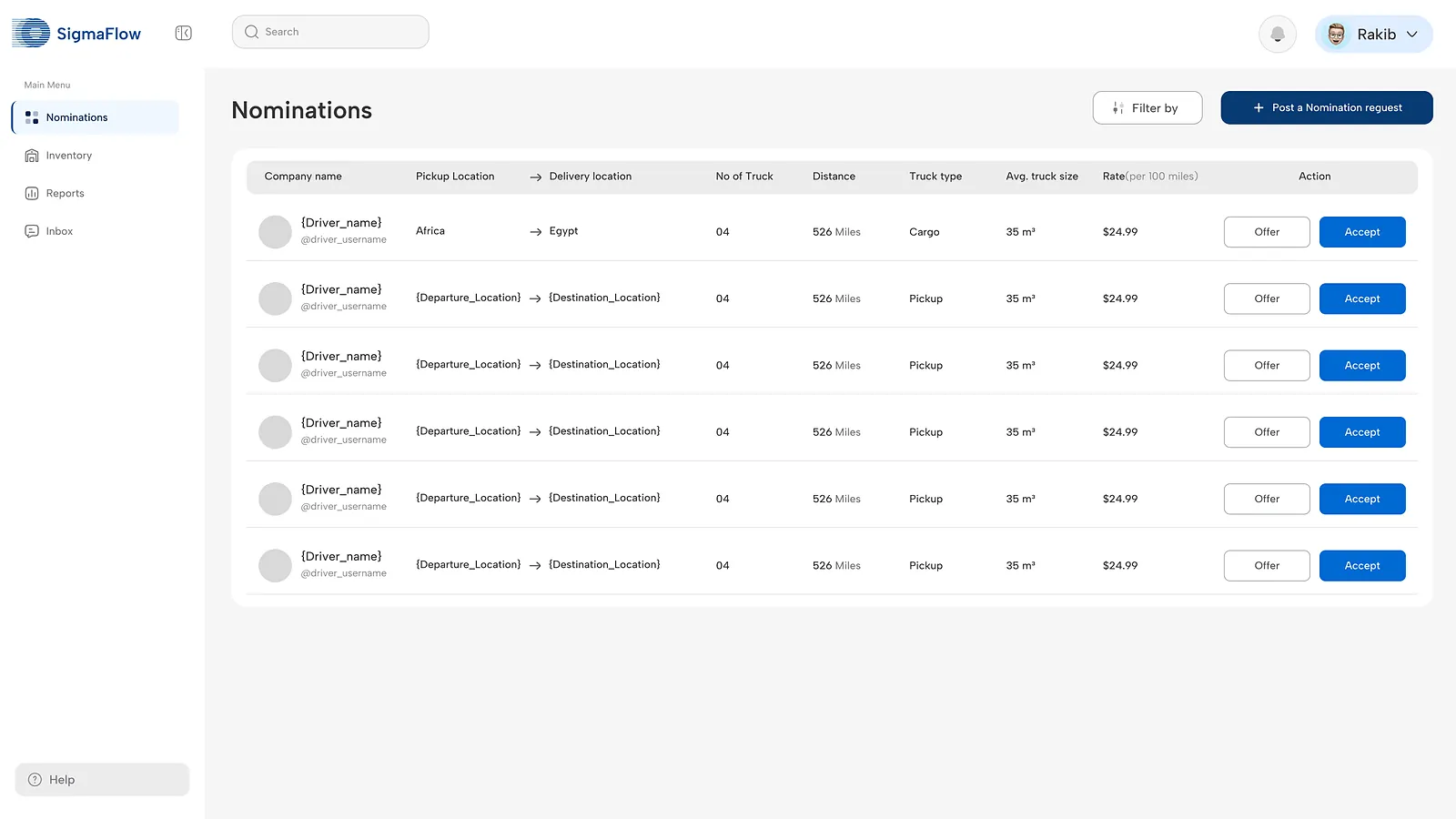Click the Egypt delivery location cell
Viewport: 1456px width, 819px height.
tap(563, 231)
